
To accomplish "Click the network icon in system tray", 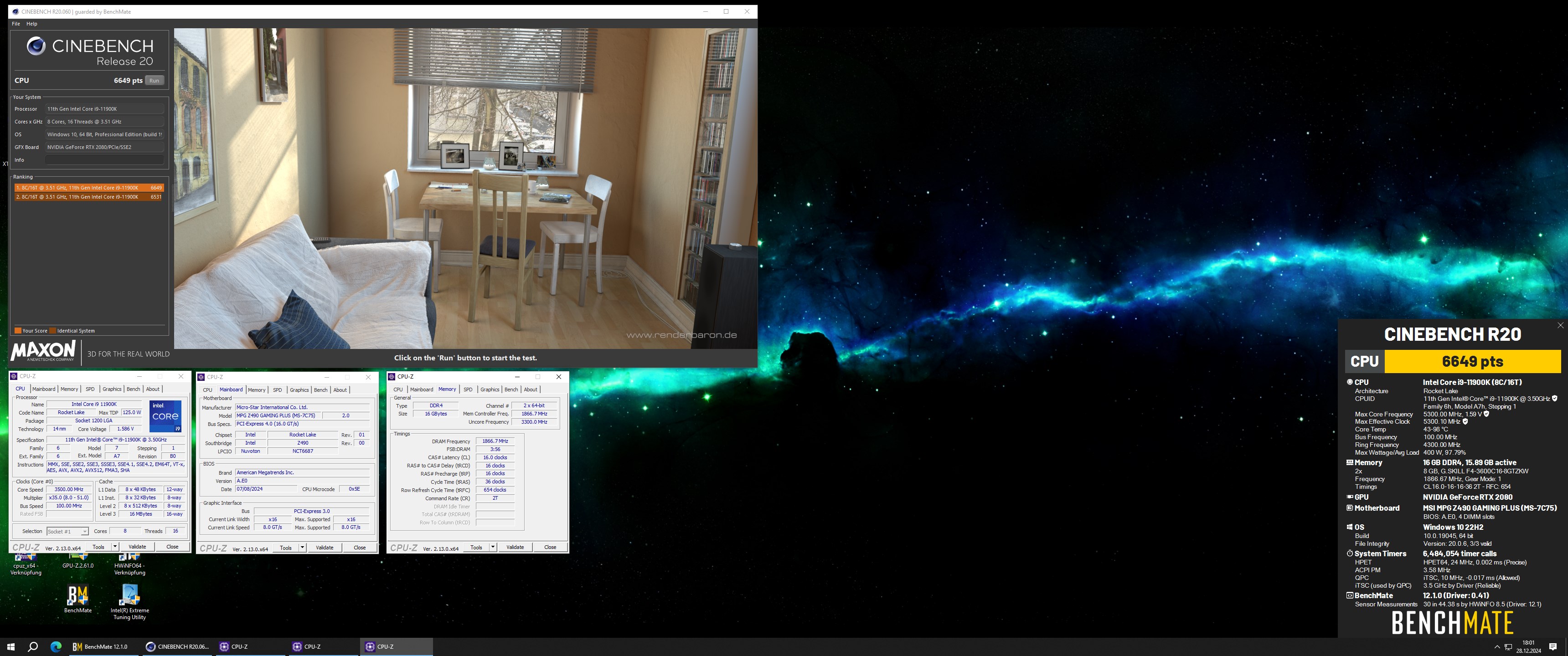I will (1508, 646).
